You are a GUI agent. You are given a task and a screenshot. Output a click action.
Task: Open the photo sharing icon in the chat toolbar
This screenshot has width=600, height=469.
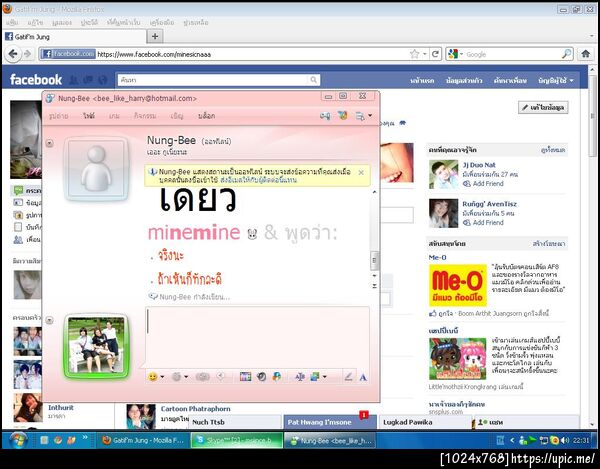[x=245, y=377]
